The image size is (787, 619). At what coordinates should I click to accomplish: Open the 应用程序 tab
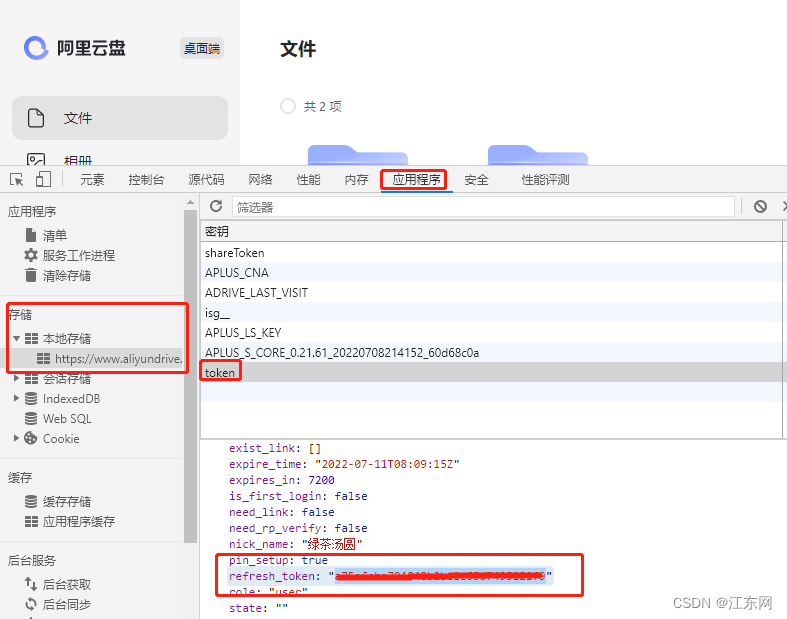click(416, 180)
